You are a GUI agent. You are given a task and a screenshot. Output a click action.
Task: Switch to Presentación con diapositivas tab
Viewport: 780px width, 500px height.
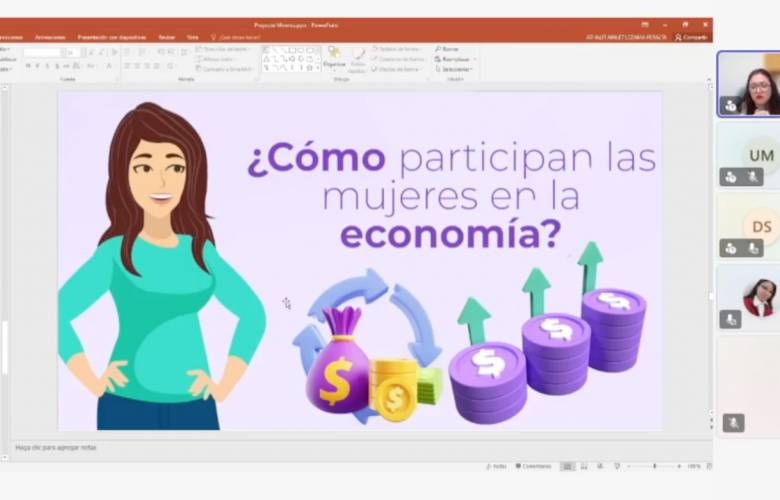coord(112,37)
